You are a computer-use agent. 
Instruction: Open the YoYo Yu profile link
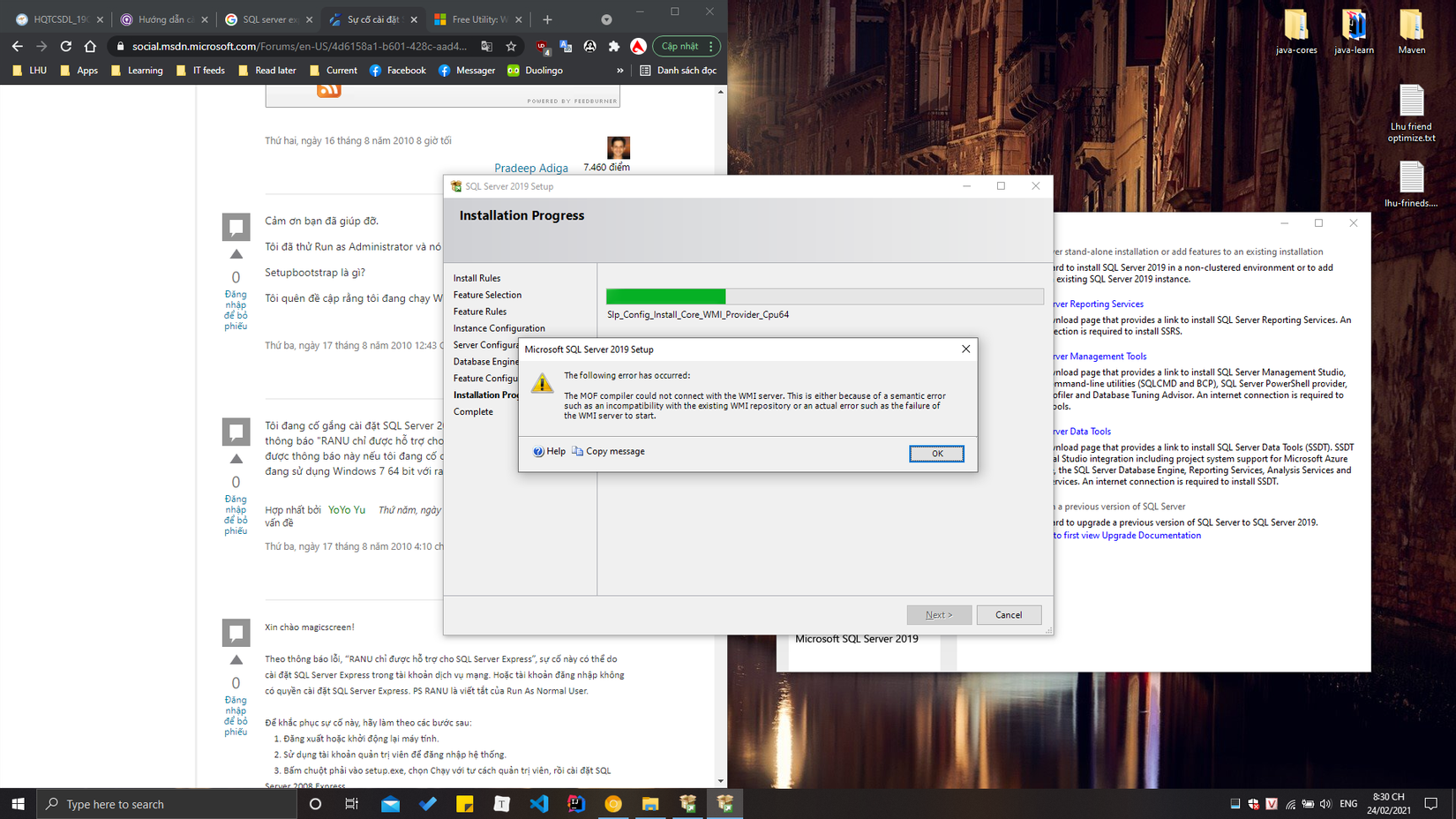click(x=347, y=509)
